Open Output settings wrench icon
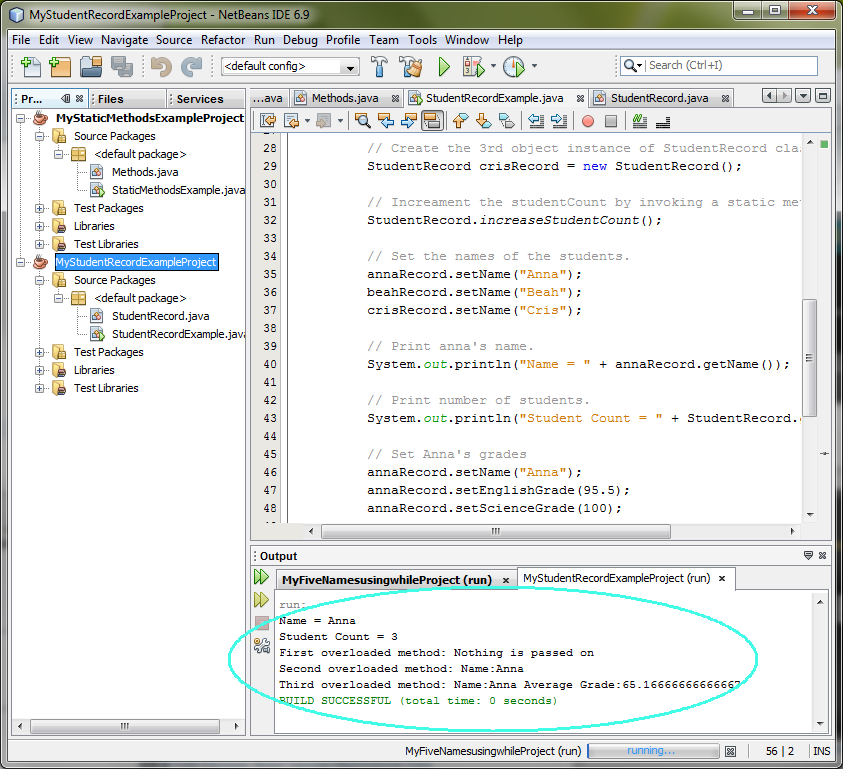This screenshot has height=769, width=843. 262,645
